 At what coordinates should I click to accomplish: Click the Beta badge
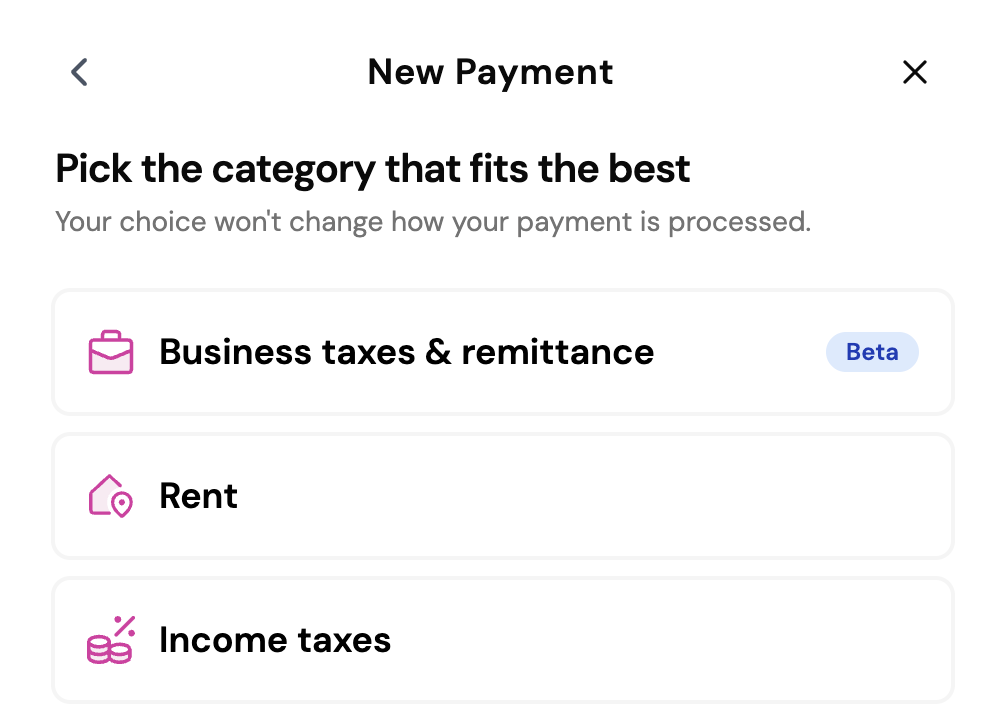coord(872,352)
